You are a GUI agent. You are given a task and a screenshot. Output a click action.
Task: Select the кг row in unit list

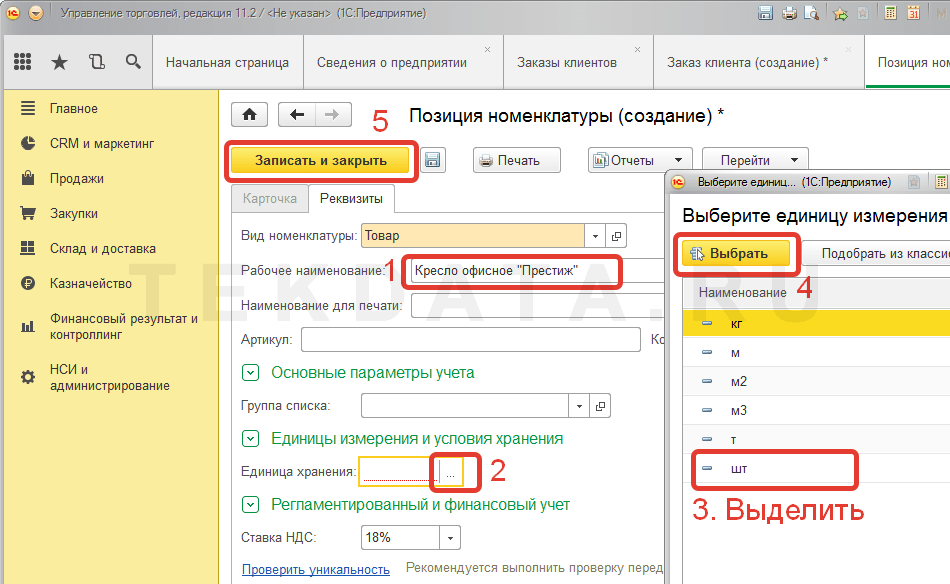click(x=816, y=324)
